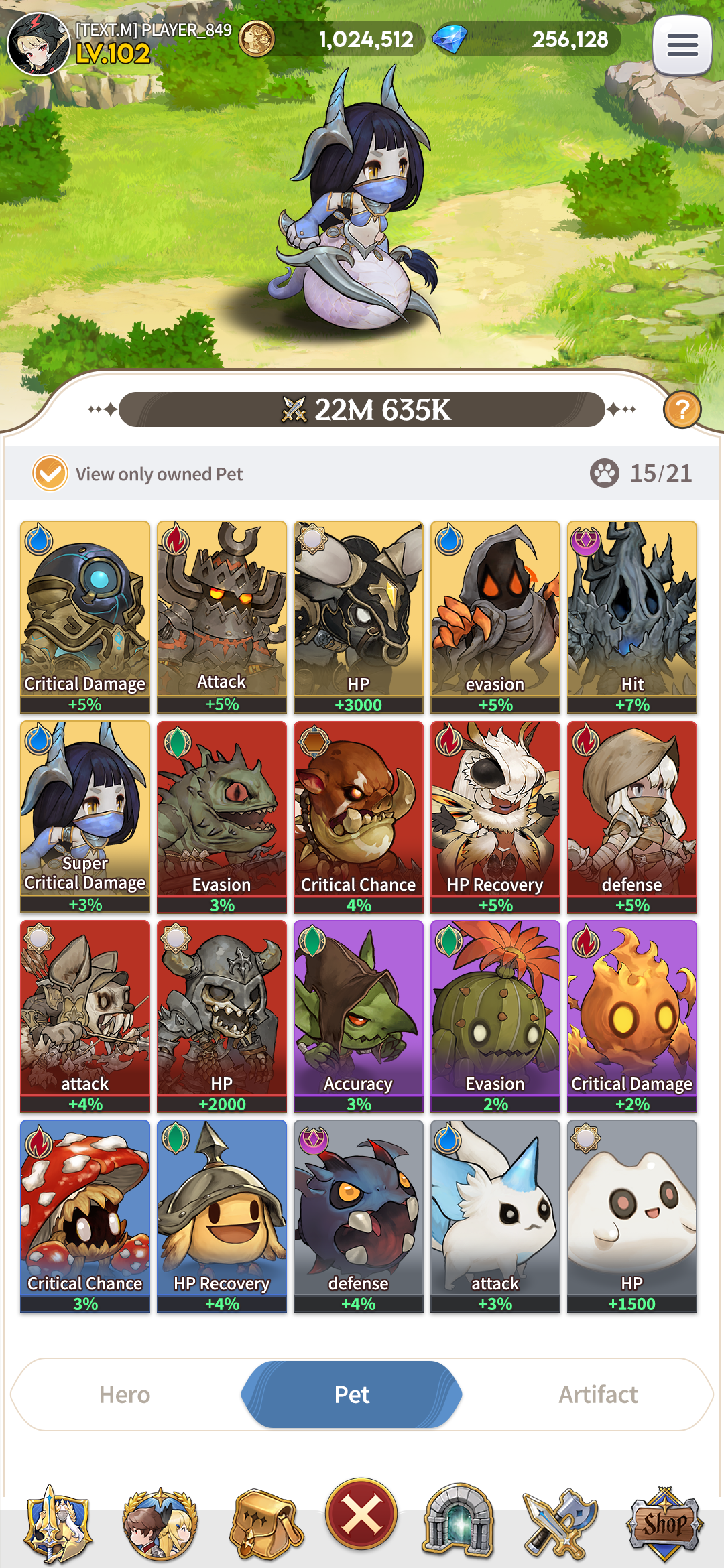The image size is (724, 1568).
Task: Tap the gold coin currency icon
Action: (x=257, y=39)
